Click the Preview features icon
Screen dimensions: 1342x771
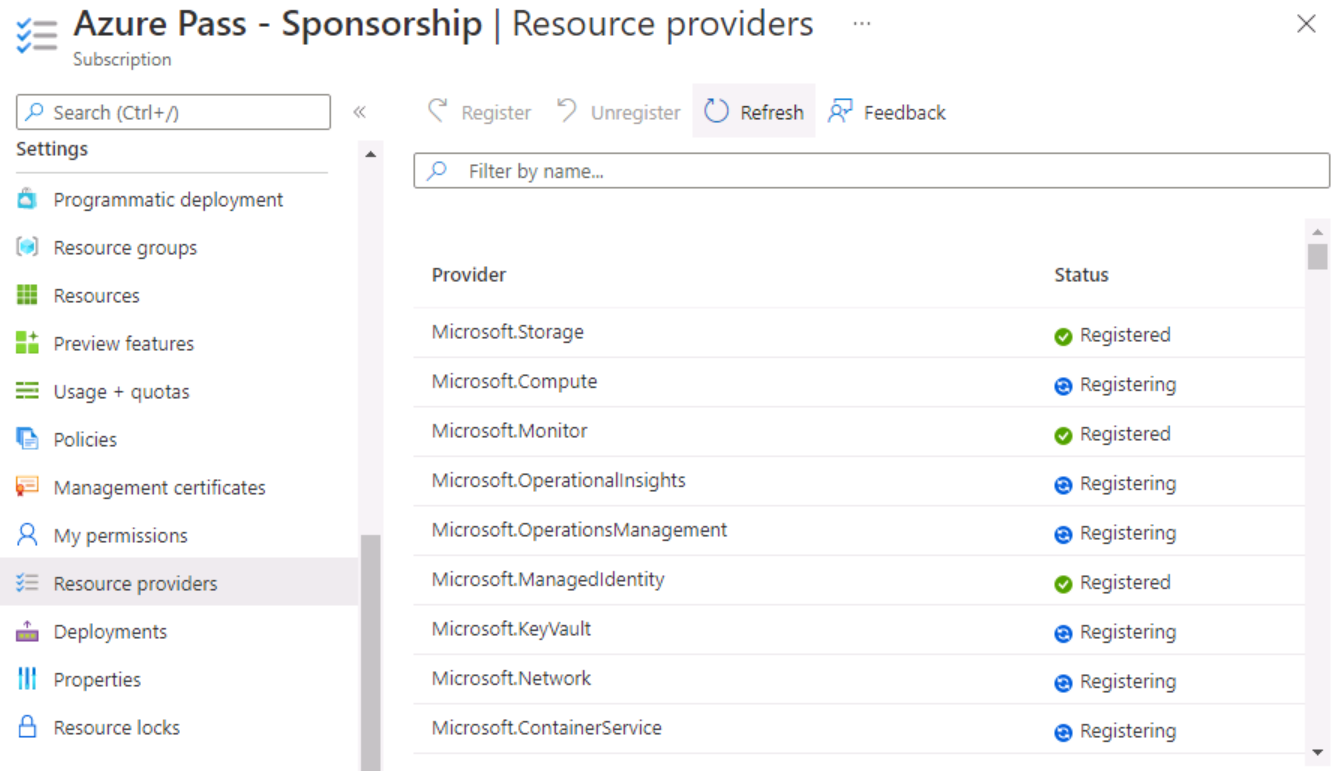28,344
